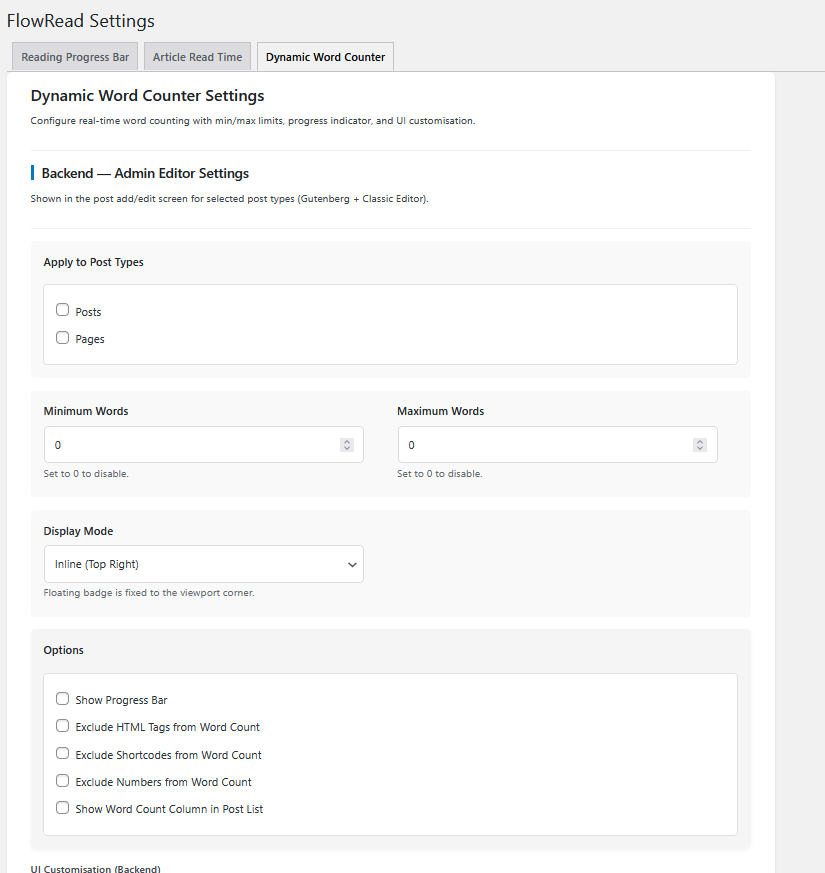Switch to the Article Read Time tab
The width and height of the screenshot is (825, 873).
click(196, 57)
